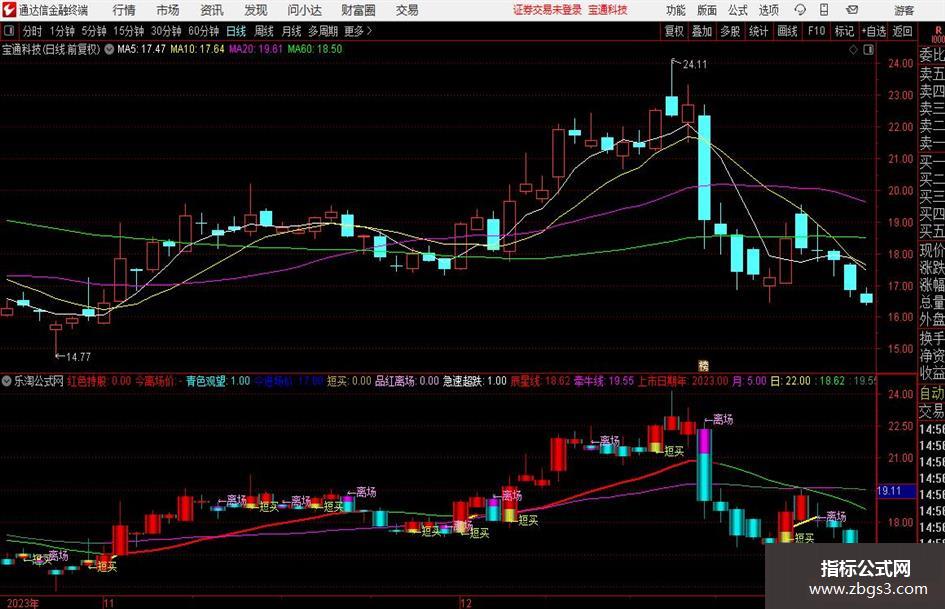
Task: Click the 复权 toolbar button
Action: (x=674, y=31)
